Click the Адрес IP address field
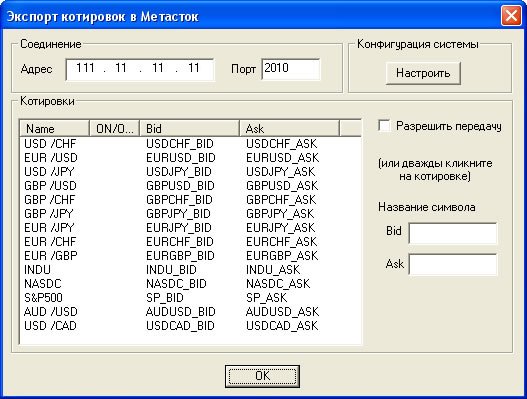Viewport: 527px width, 399px height. pyautogui.click(x=140, y=69)
